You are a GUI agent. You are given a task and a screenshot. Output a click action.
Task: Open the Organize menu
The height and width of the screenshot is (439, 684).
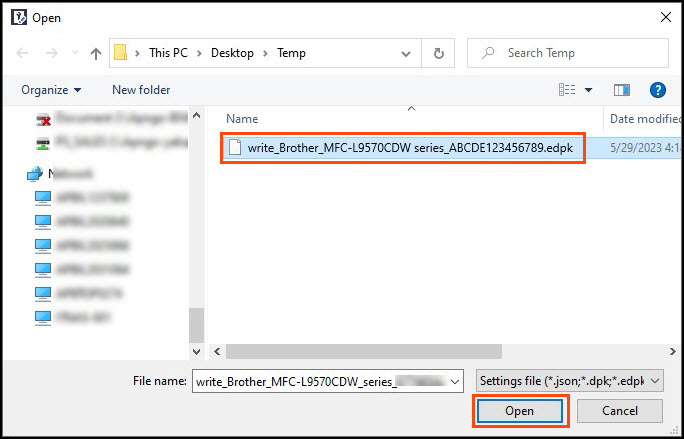click(x=51, y=90)
